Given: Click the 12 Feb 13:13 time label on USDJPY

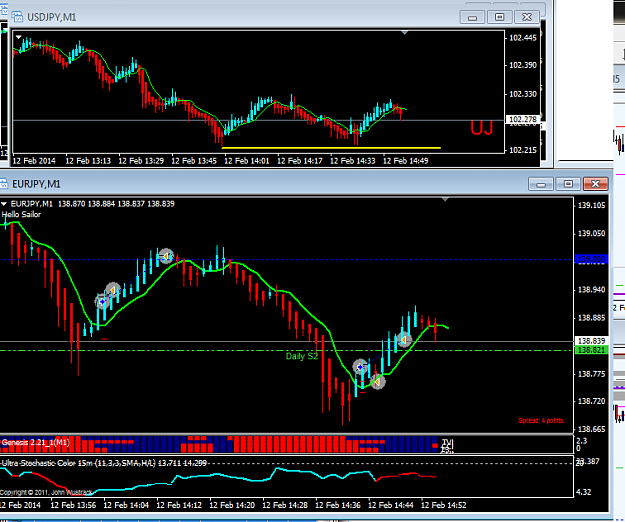Looking at the screenshot, I should tap(88, 161).
